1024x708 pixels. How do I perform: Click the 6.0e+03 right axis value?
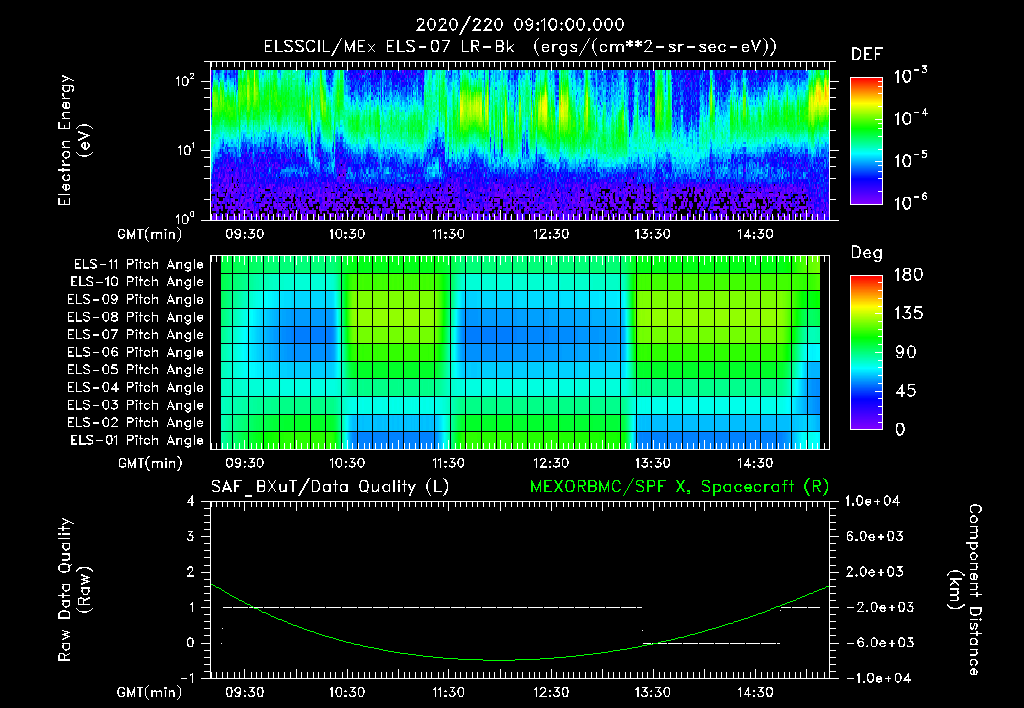point(875,536)
